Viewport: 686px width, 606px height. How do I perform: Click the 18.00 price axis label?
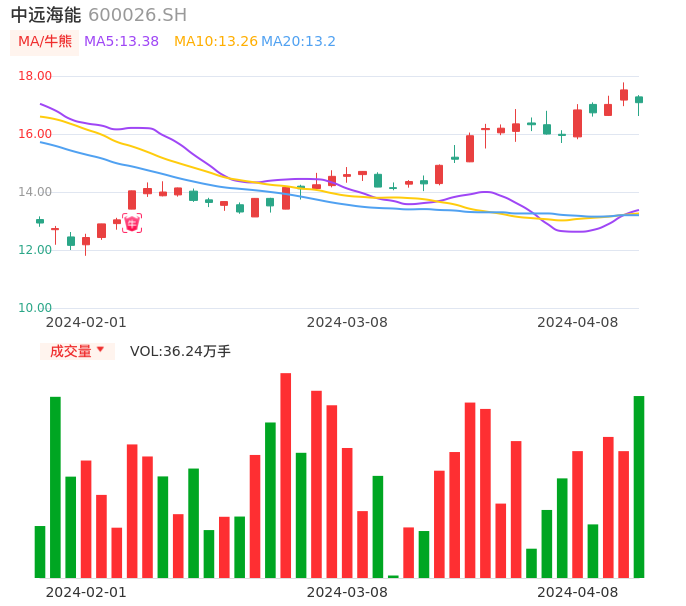click(35, 76)
